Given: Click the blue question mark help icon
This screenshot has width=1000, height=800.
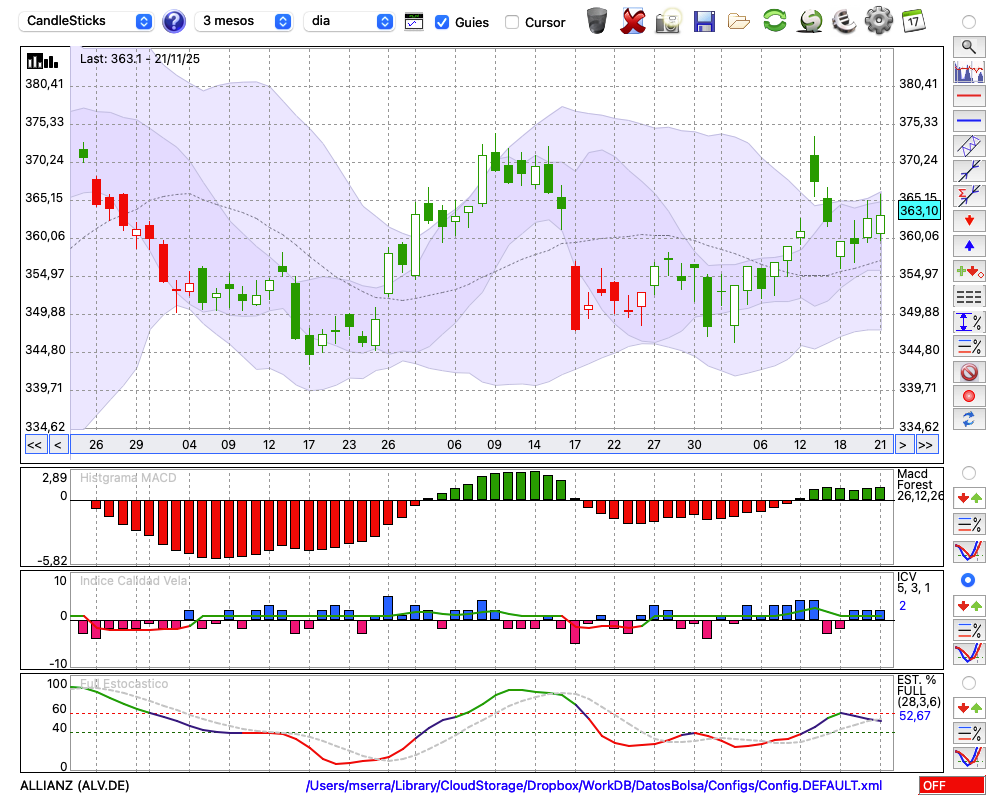Looking at the screenshot, I should [x=174, y=21].
